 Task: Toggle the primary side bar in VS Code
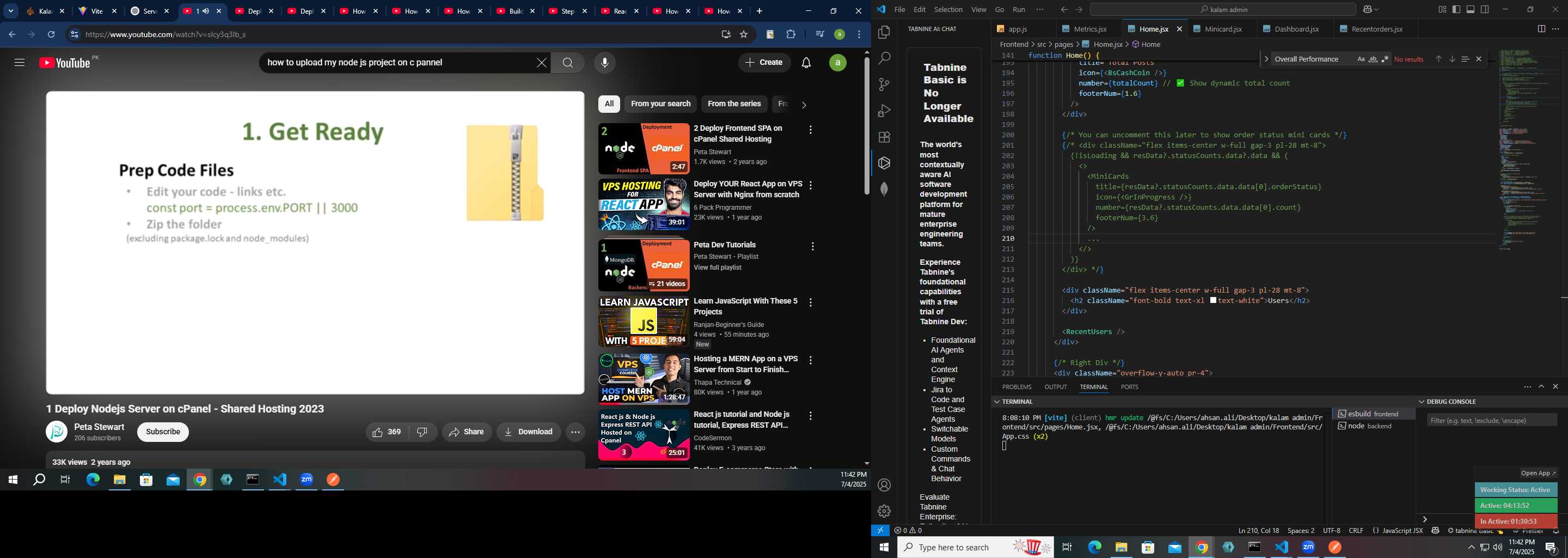pos(1456,10)
